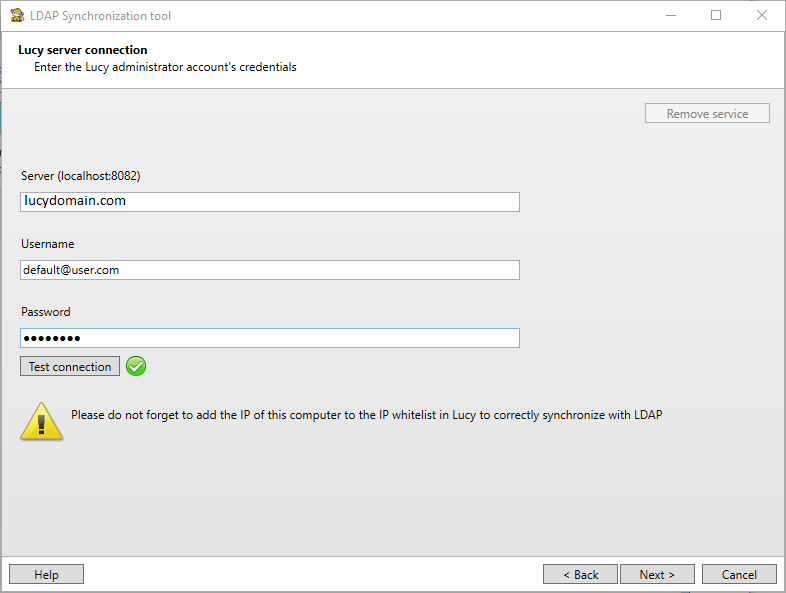Open Help for this dialog
The width and height of the screenshot is (786, 593).
47,574
